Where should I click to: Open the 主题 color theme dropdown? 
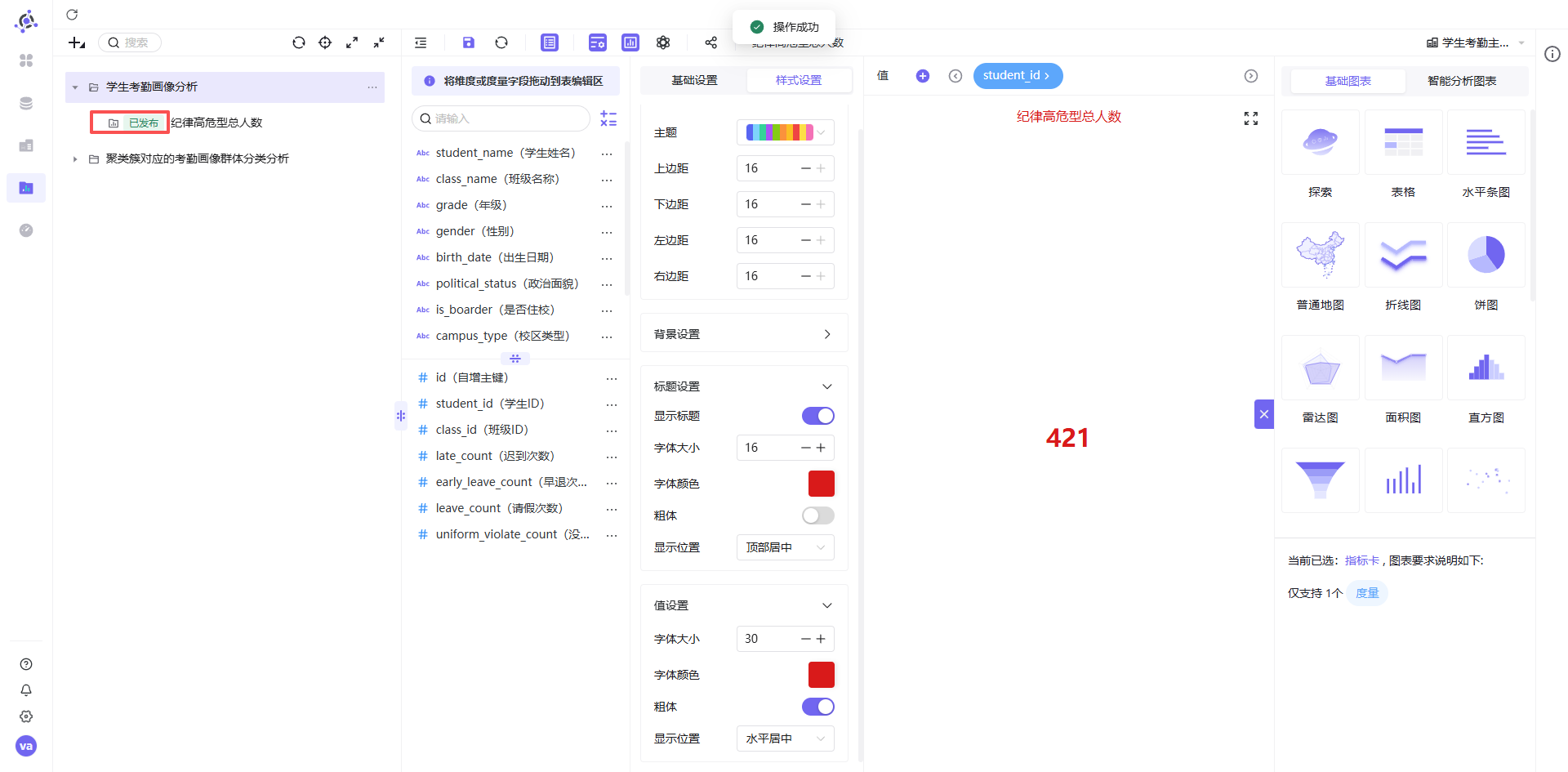[x=786, y=132]
